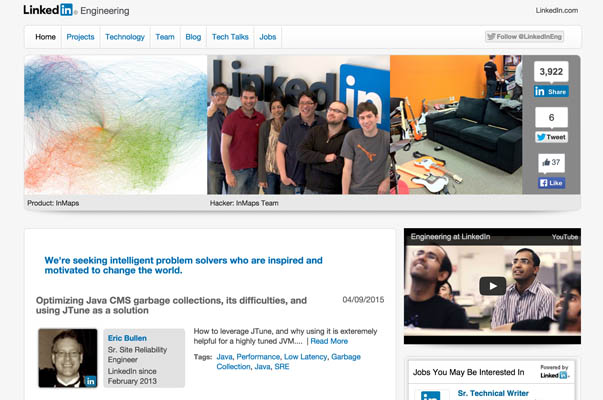The width and height of the screenshot is (603, 400).
Task: Select the Tech Talks tab
Action: [x=230, y=37]
